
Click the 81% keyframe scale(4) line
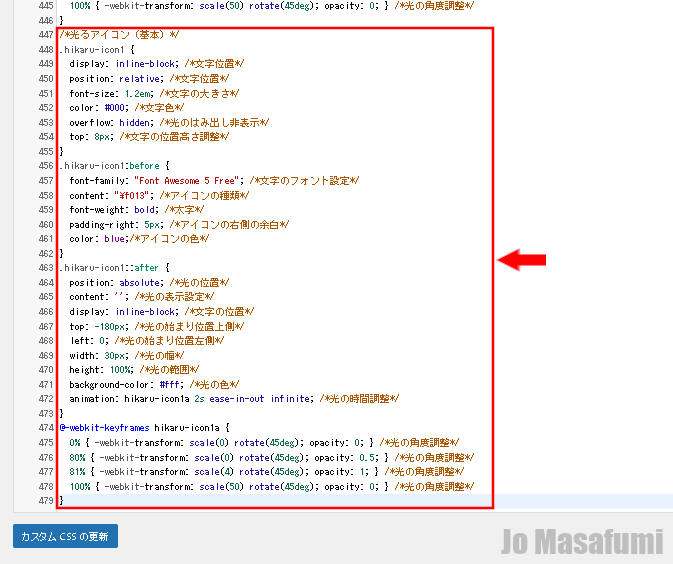pyautogui.click(x=267, y=472)
